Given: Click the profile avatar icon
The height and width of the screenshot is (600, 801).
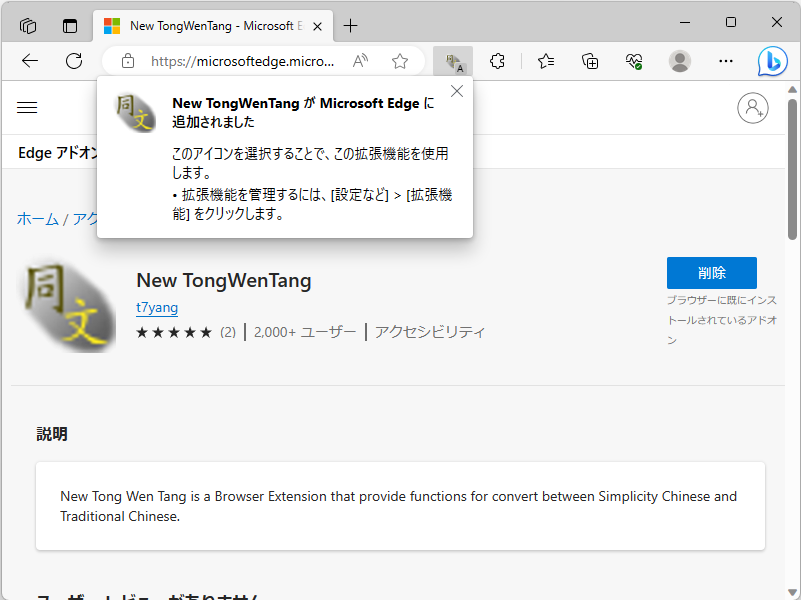Looking at the screenshot, I should click(x=679, y=61).
